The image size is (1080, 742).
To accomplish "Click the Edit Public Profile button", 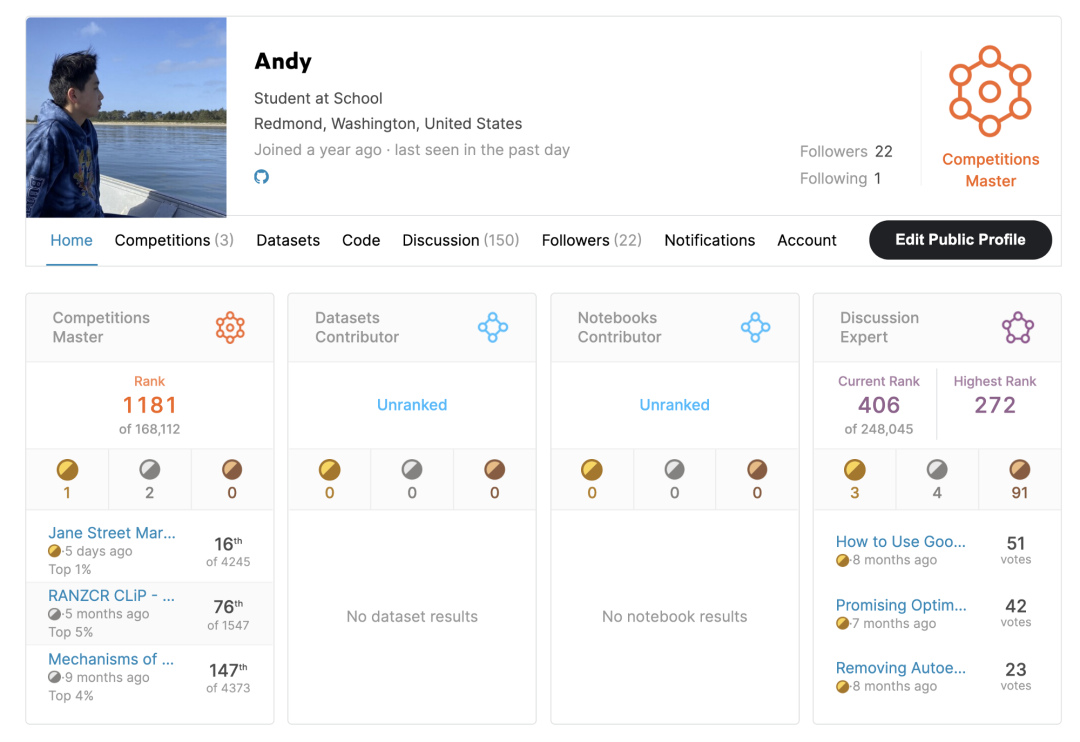I will click(960, 240).
